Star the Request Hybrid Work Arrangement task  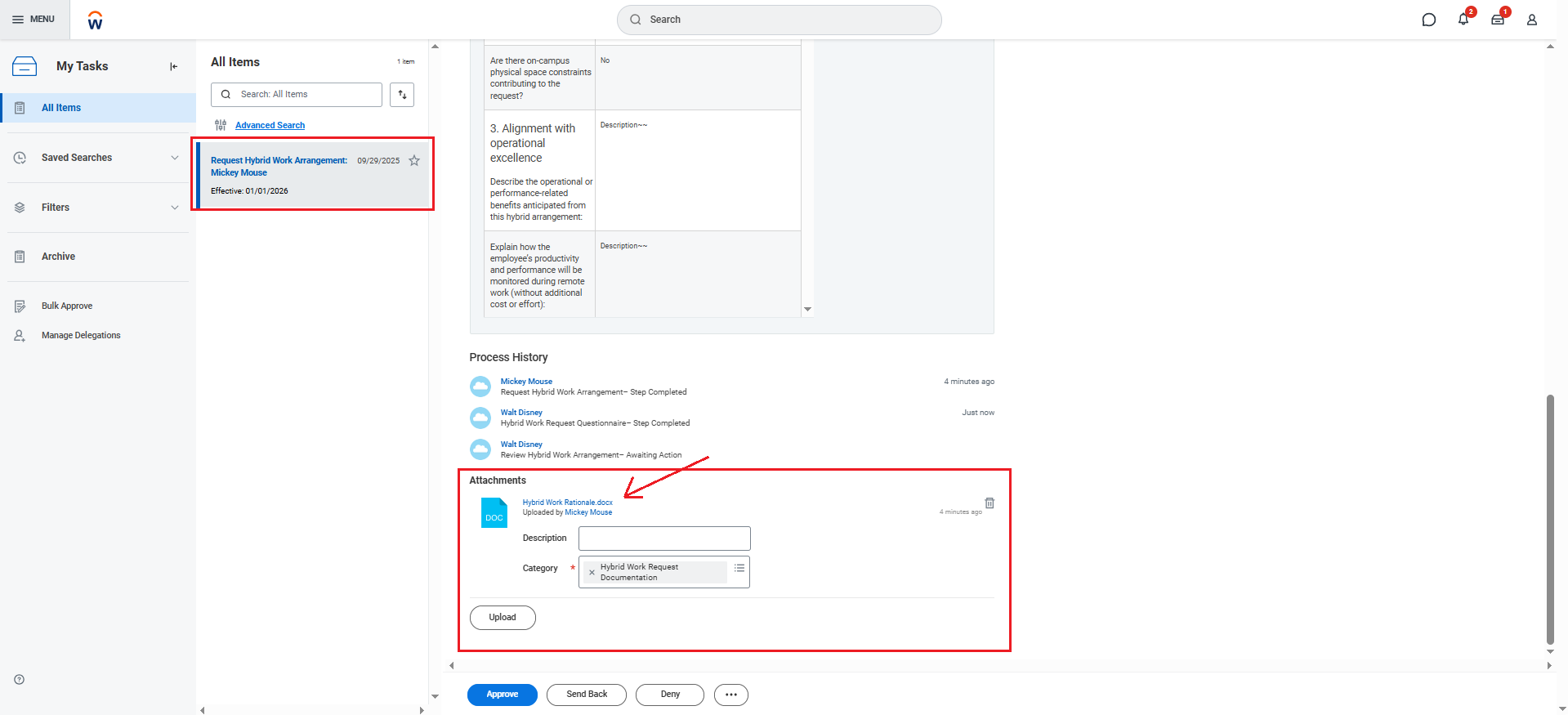(414, 161)
